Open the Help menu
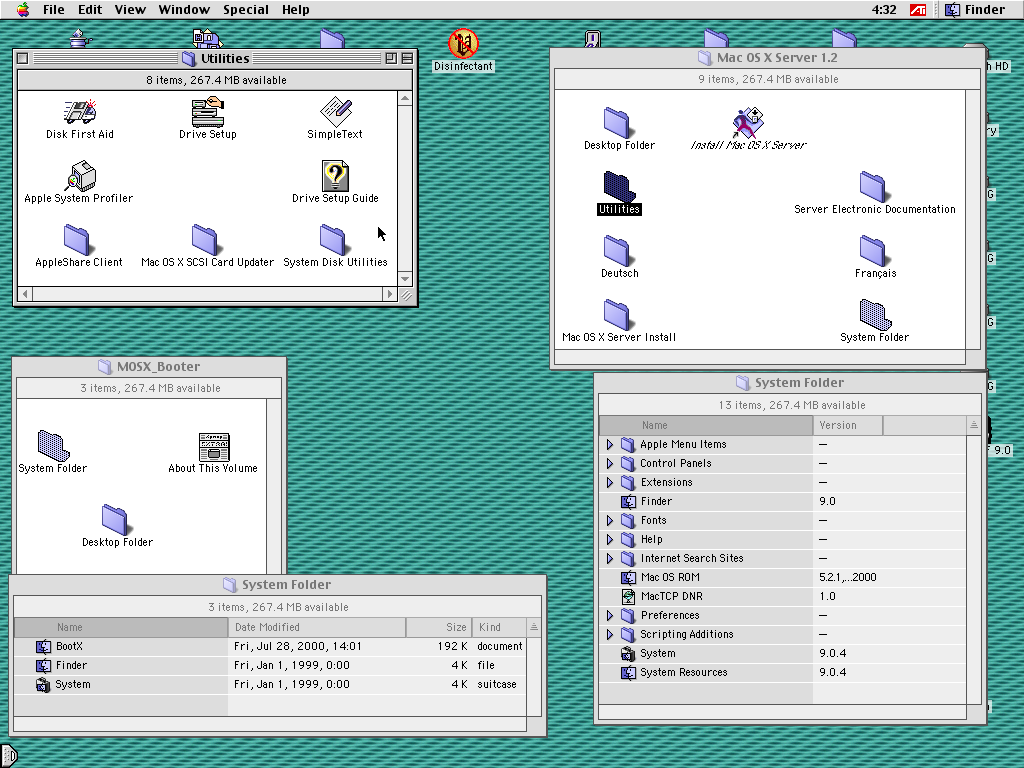Viewport: 1024px width, 768px height. 296,10
